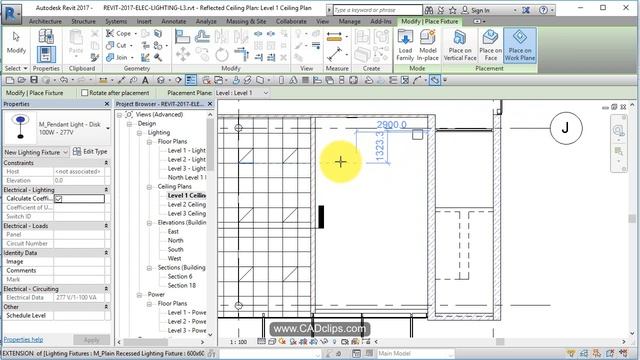Select Level 2 Ceiling plan view
The width and height of the screenshot is (640, 360).
[x=187, y=204]
